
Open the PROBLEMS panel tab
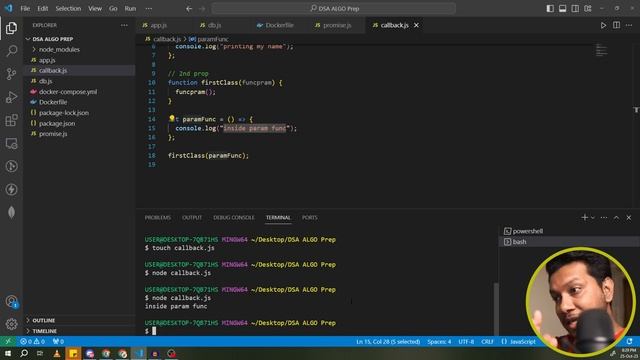tap(158, 218)
